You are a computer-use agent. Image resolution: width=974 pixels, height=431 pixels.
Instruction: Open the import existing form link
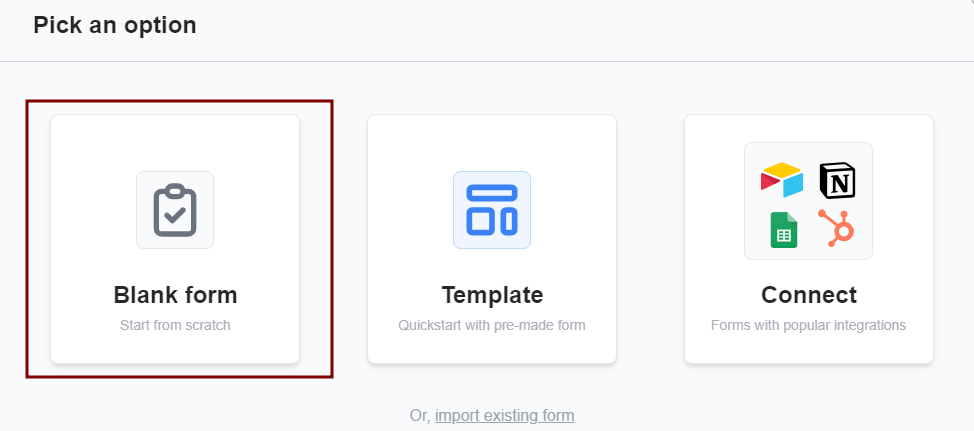[504, 415]
